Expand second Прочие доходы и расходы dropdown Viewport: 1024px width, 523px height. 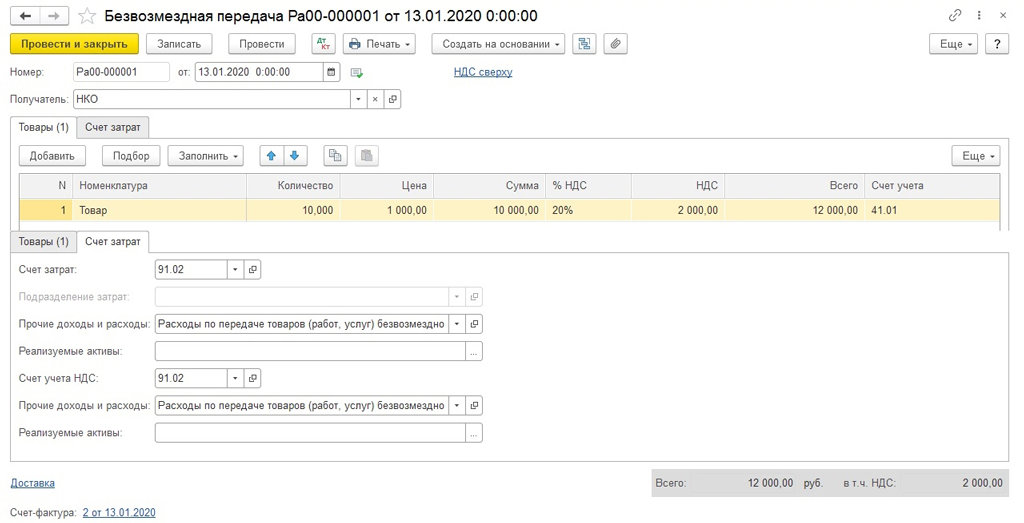click(x=457, y=405)
